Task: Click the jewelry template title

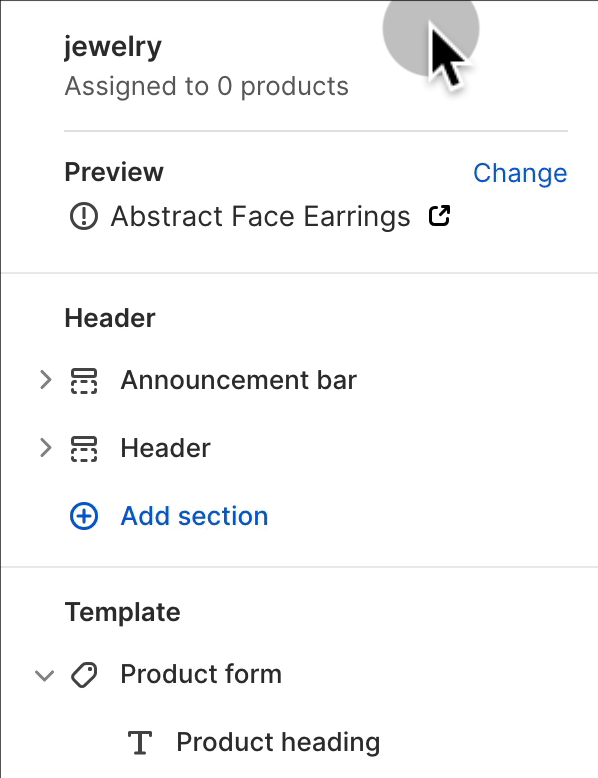Action: pyautogui.click(x=113, y=48)
